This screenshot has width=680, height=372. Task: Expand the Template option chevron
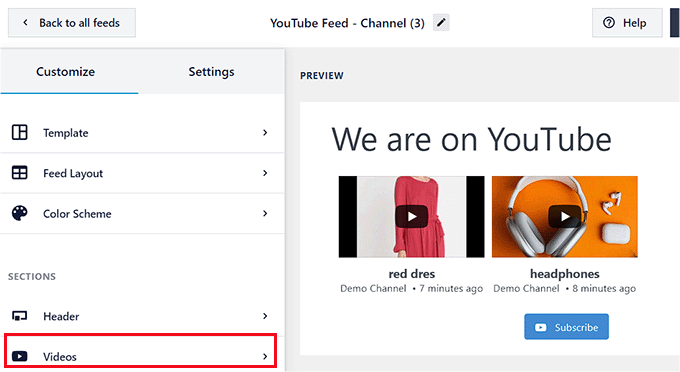265,132
